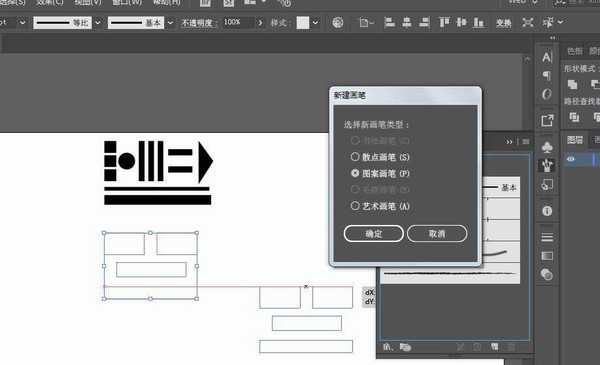Open the Symbols panel club icon
Image resolution: width=600 pixels, height=365 pixels.
click(x=547, y=147)
